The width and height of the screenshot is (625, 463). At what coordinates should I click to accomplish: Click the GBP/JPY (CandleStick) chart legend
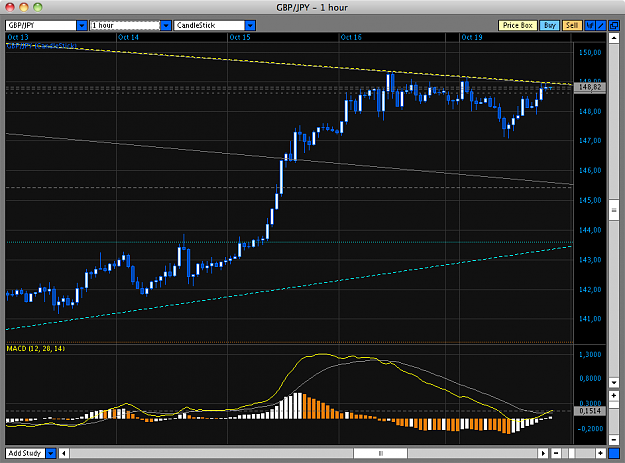(x=41, y=46)
